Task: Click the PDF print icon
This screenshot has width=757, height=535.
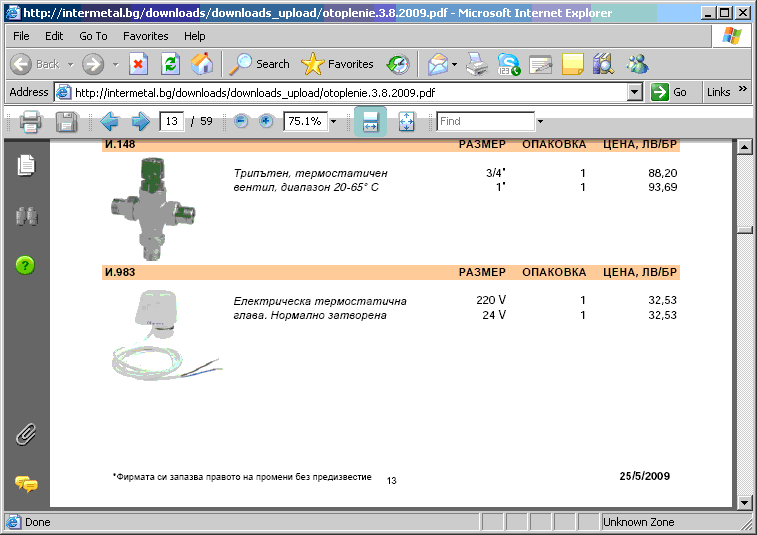Action: (30, 121)
